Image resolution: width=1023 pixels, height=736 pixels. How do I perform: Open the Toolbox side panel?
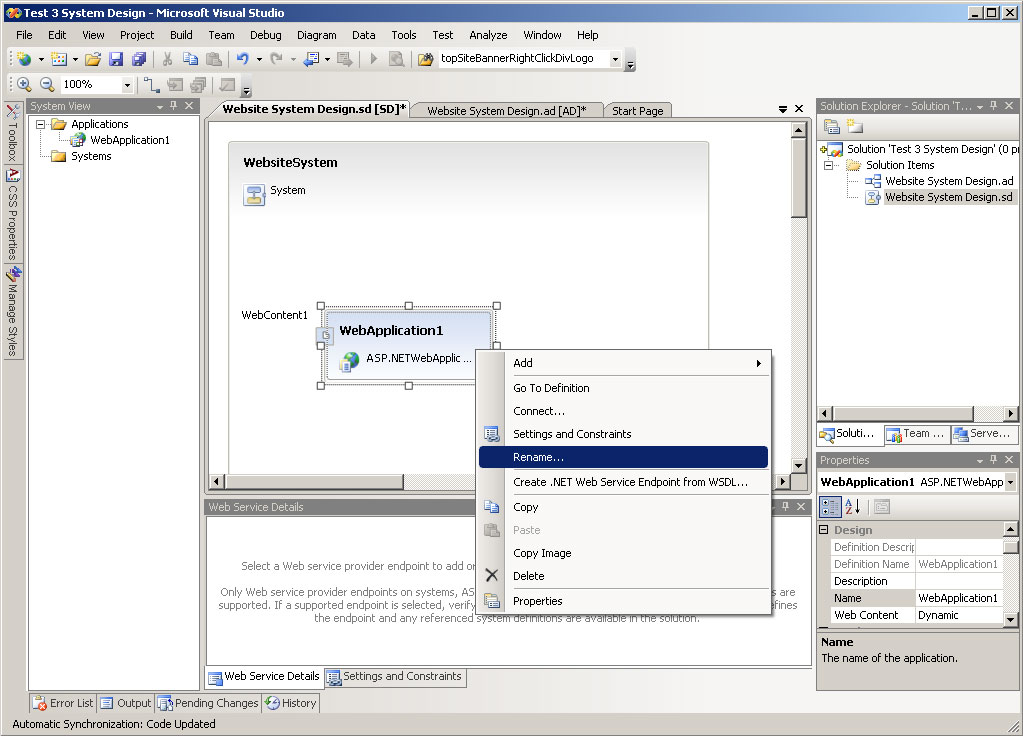click(x=12, y=133)
